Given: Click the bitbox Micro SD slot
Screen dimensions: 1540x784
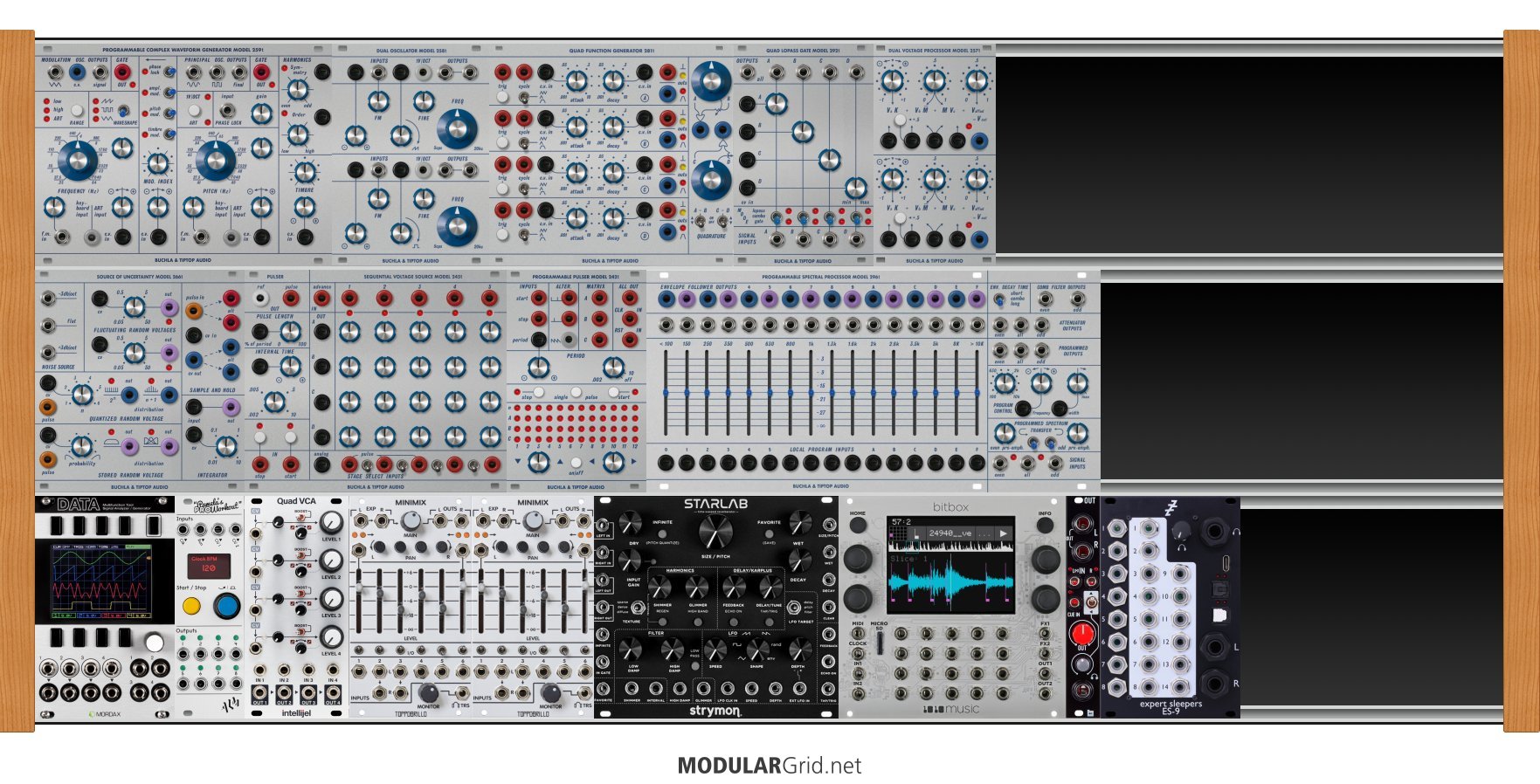Looking at the screenshot, I should tap(879, 643).
